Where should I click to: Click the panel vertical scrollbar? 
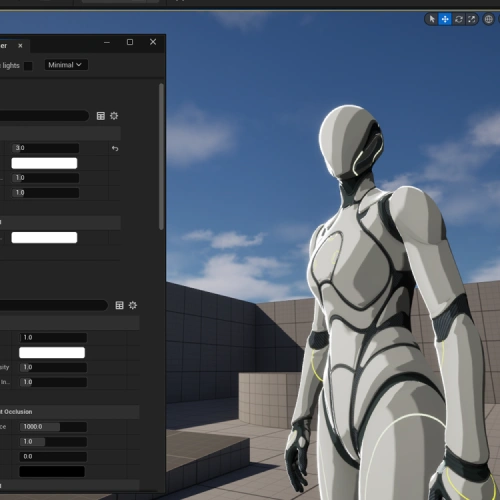[x=161, y=157]
